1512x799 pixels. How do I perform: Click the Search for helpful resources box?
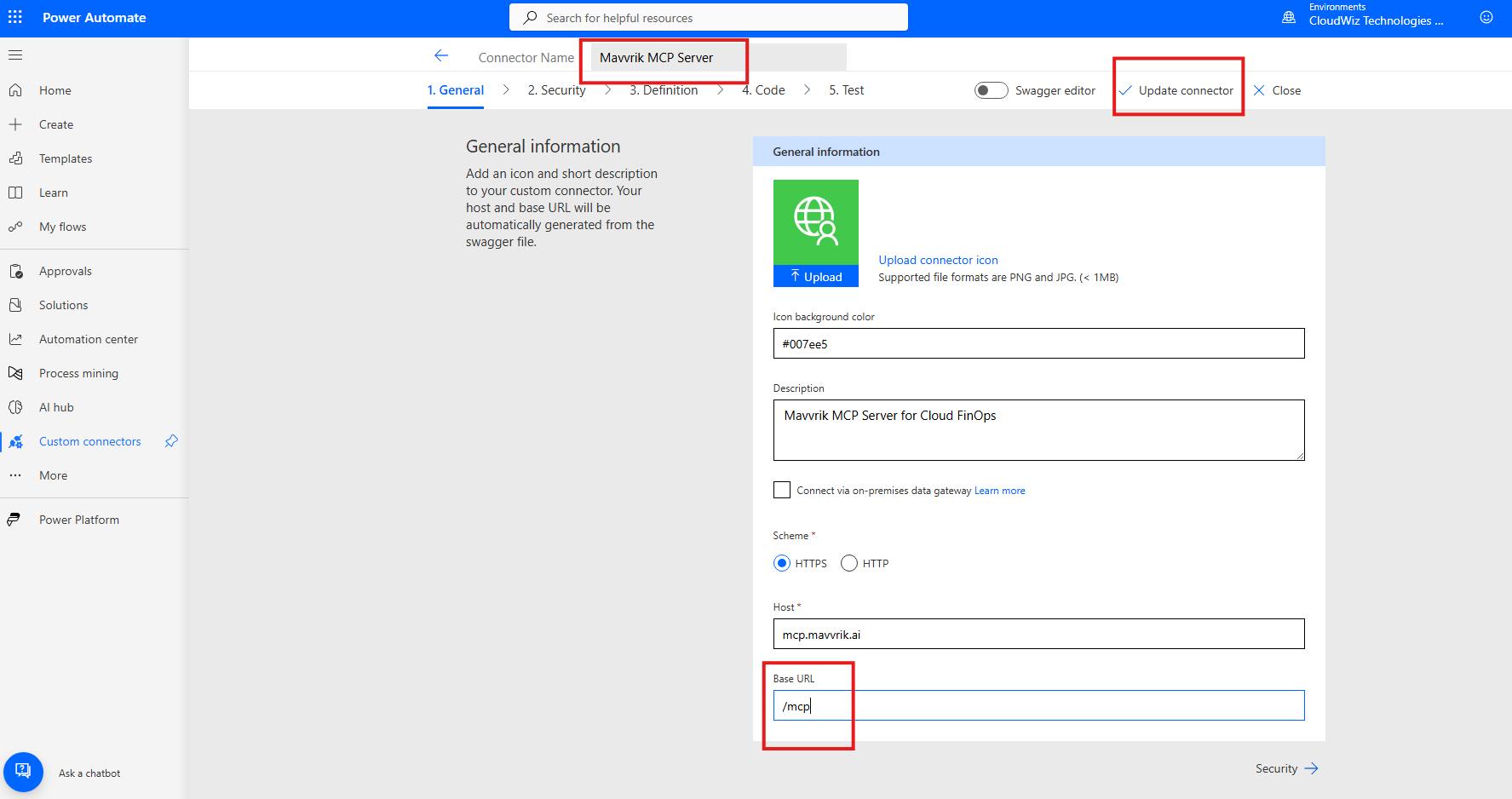point(709,17)
